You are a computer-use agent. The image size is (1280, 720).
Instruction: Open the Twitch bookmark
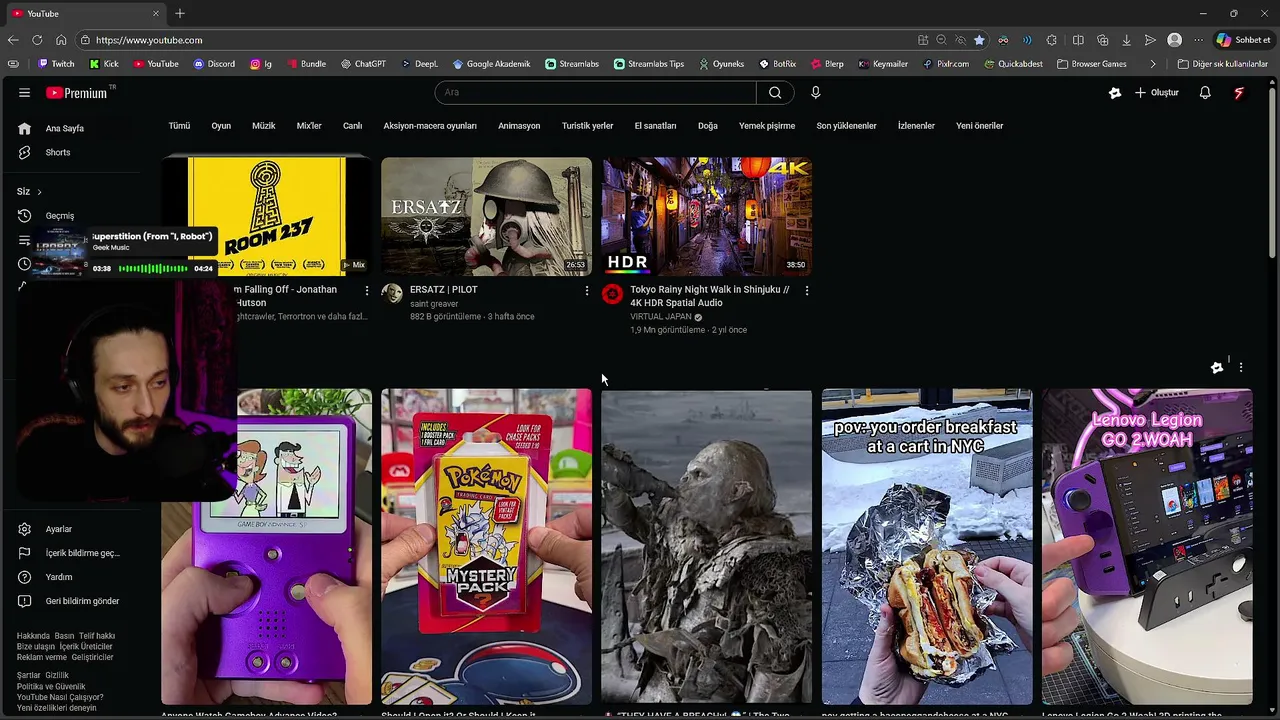tap(56, 64)
